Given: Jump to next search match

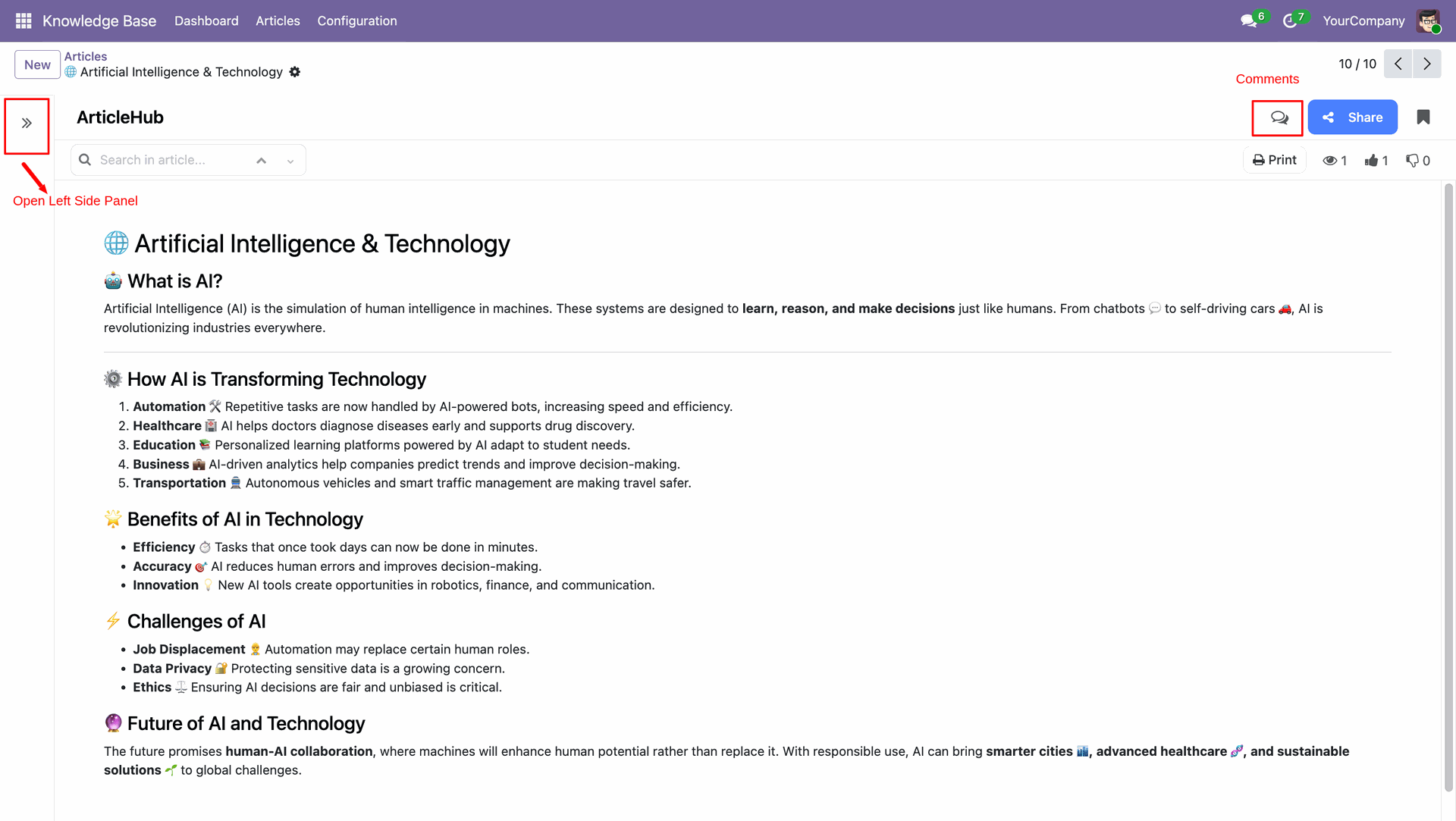Looking at the screenshot, I should click(290, 161).
